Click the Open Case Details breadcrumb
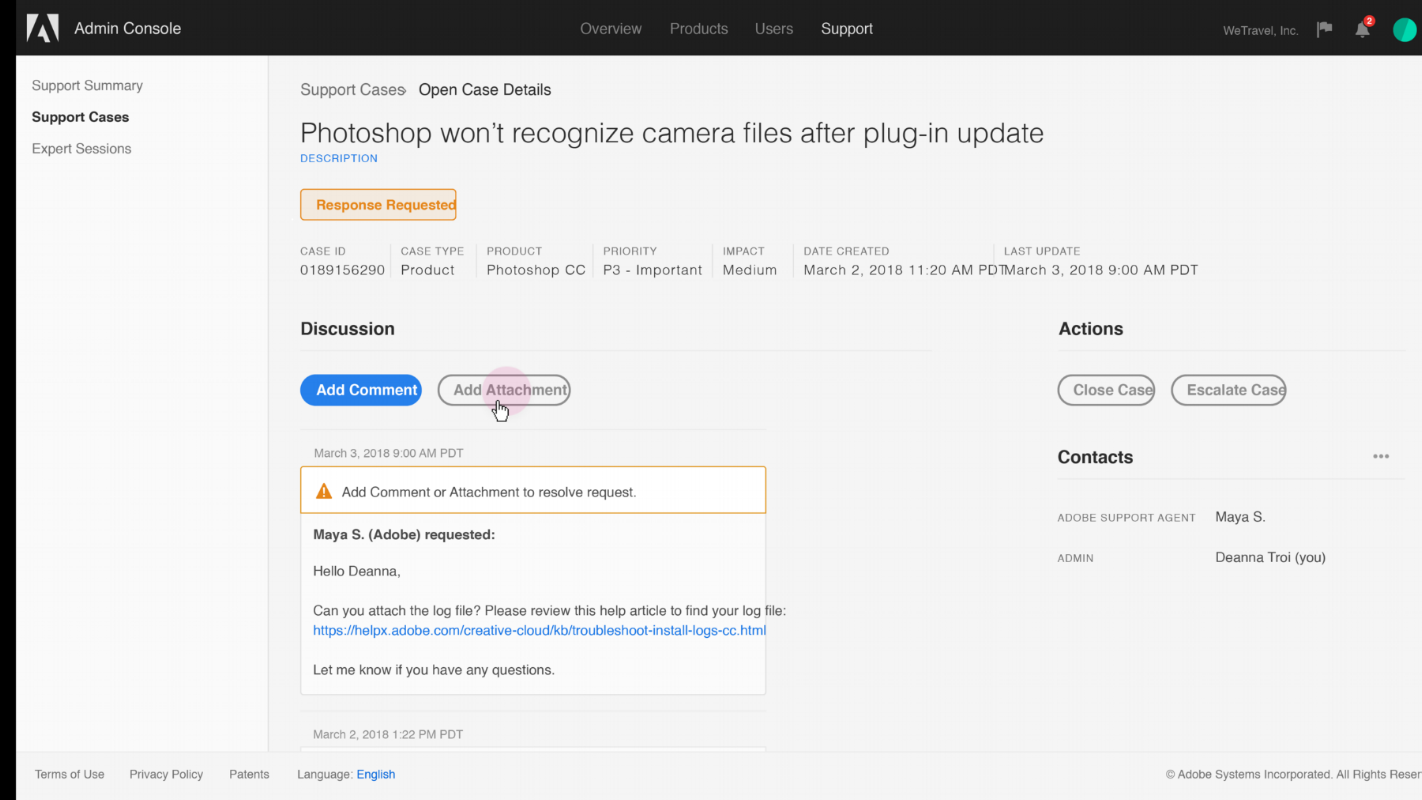The width and height of the screenshot is (1422, 800). [x=485, y=90]
